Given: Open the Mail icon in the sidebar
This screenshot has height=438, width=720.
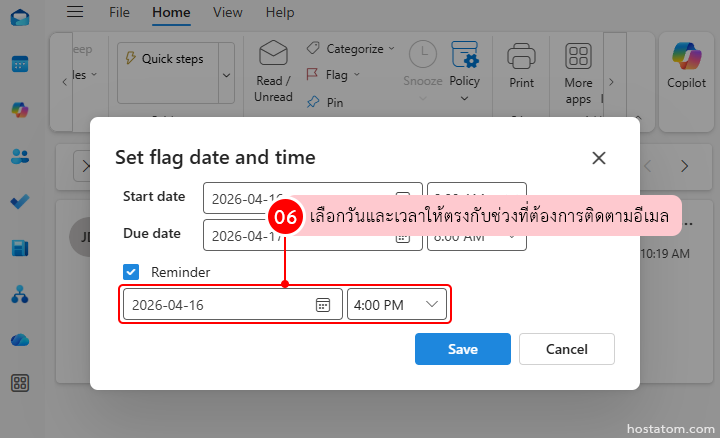Looking at the screenshot, I should coord(20,18).
